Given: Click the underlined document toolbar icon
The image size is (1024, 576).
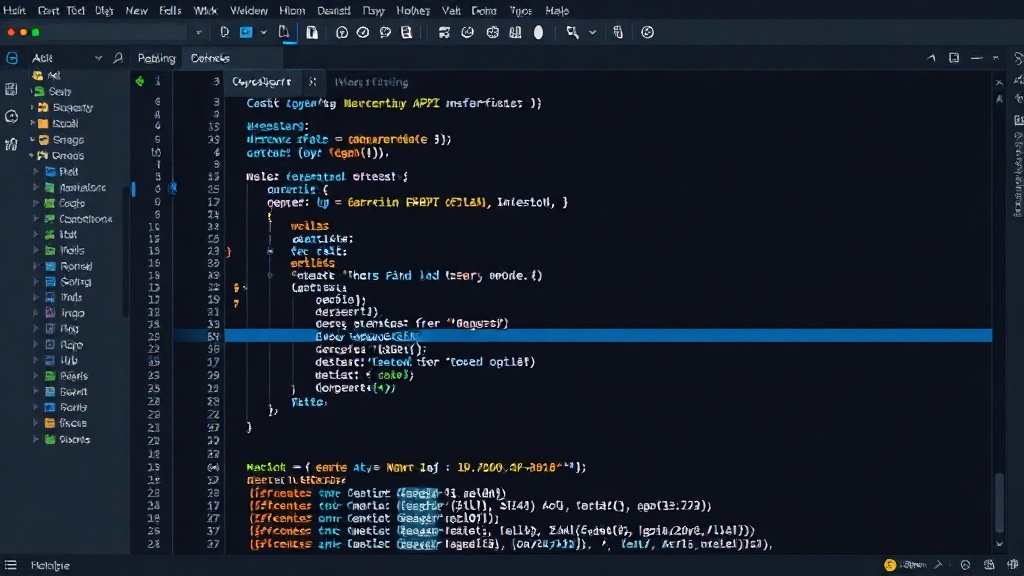Looking at the screenshot, I should [x=284, y=33].
